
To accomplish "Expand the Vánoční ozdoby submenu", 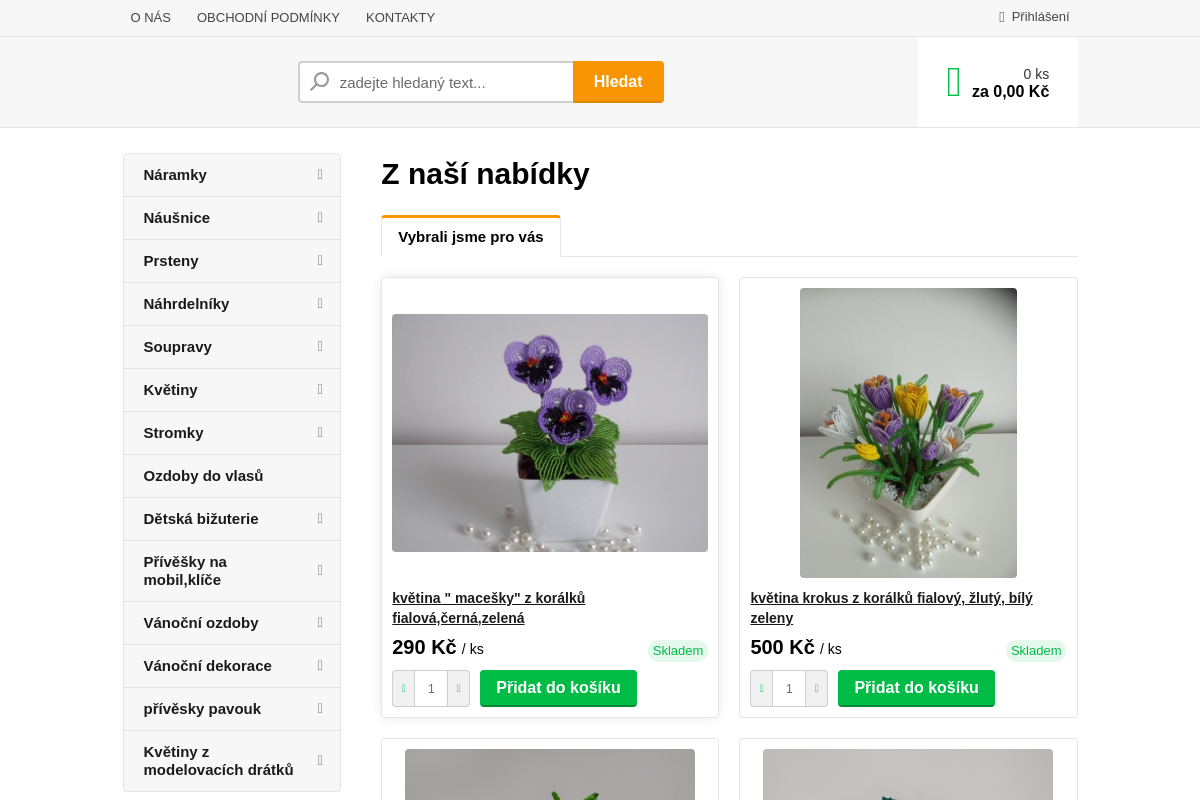I will point(320,623).
